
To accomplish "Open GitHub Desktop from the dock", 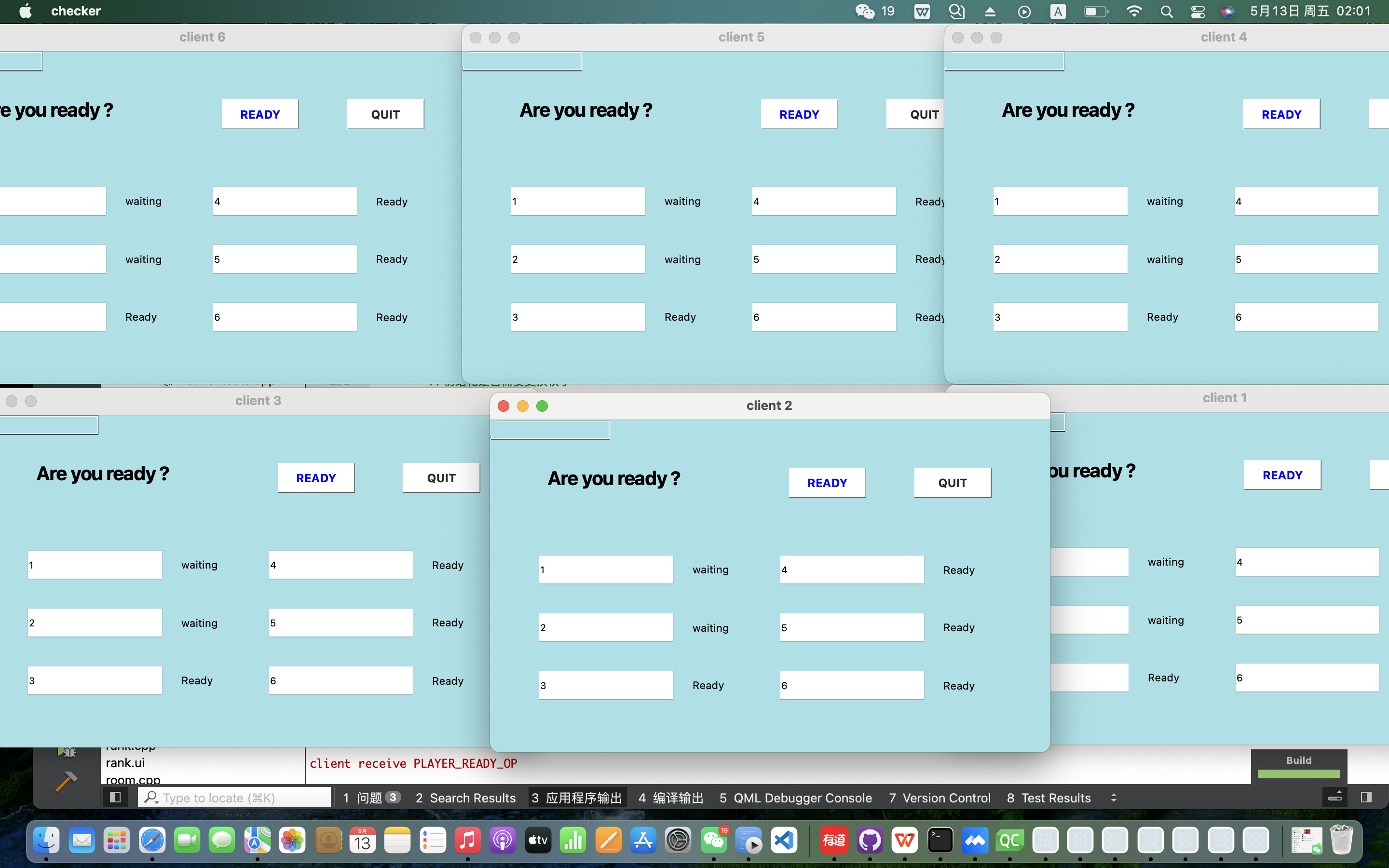I will click(x=870, y=841).
